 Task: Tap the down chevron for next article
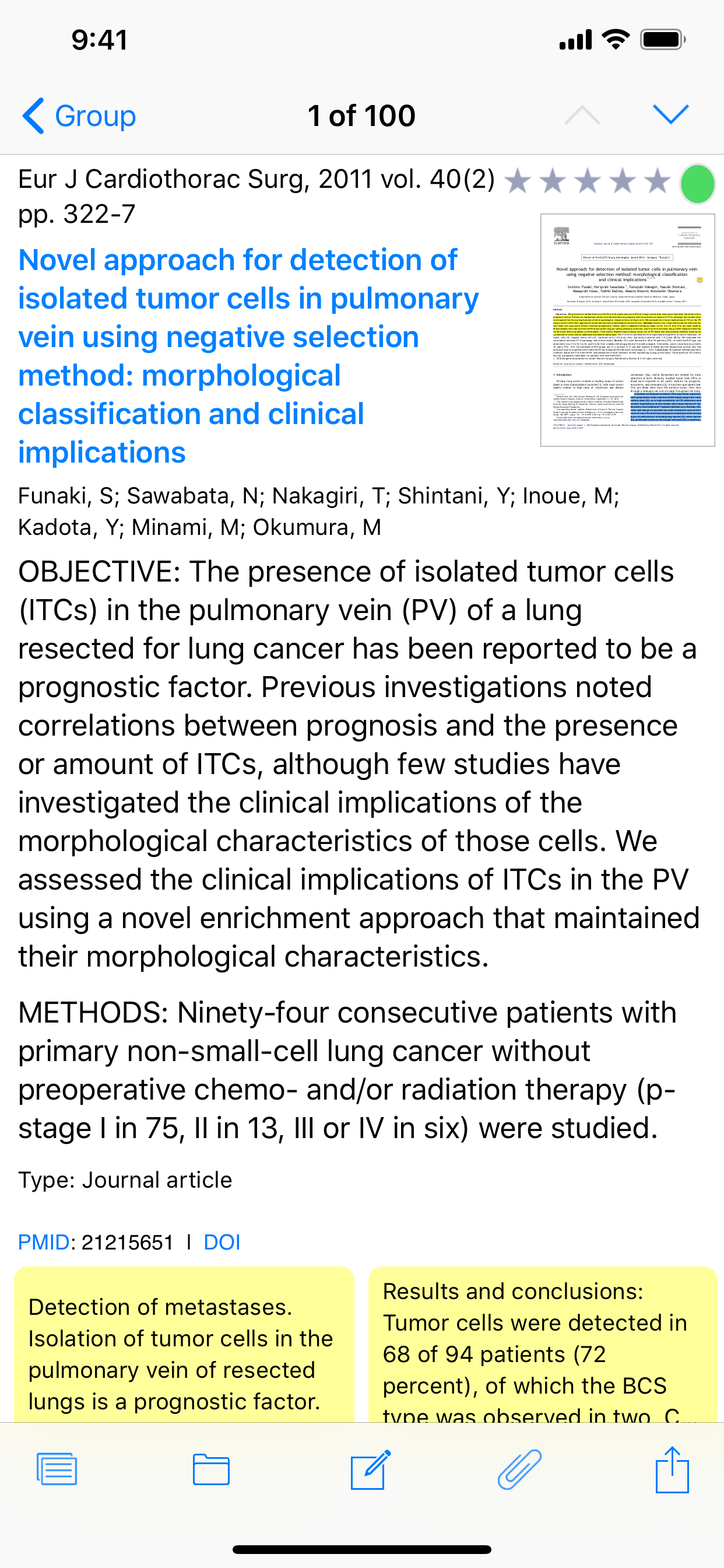coord(670,114)
